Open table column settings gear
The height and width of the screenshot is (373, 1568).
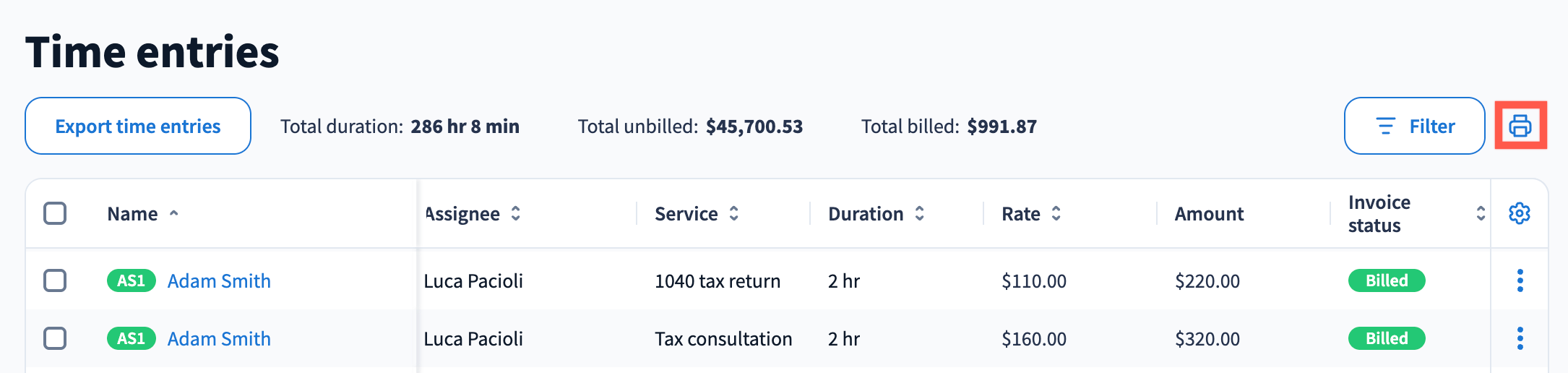(x=1519, y=213)
